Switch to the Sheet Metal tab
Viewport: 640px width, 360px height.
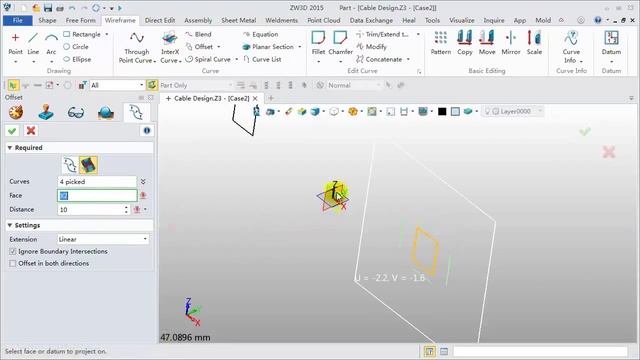pyautogui.click(x=238, y=20)
